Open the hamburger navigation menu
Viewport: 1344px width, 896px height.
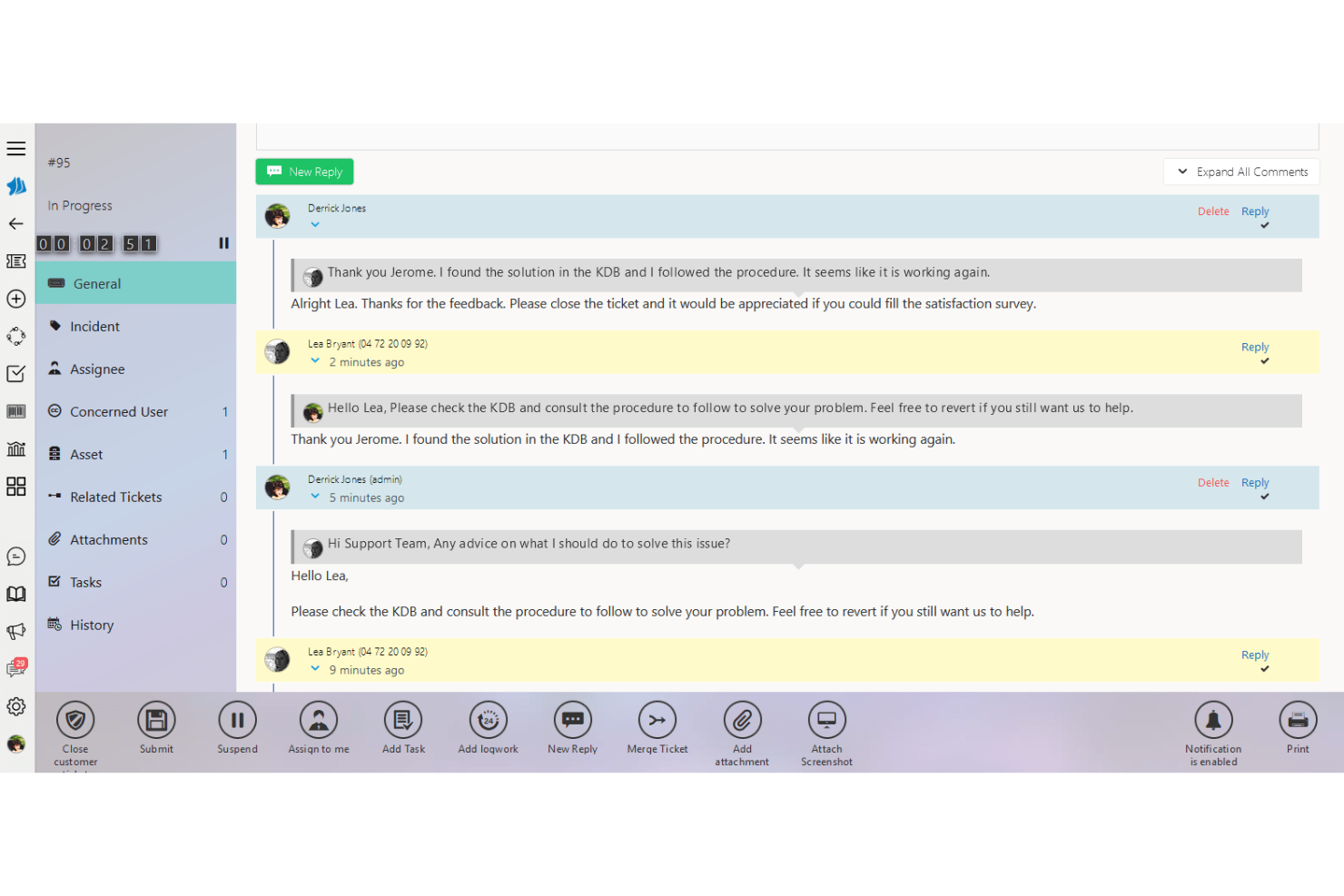coord(16,148)
